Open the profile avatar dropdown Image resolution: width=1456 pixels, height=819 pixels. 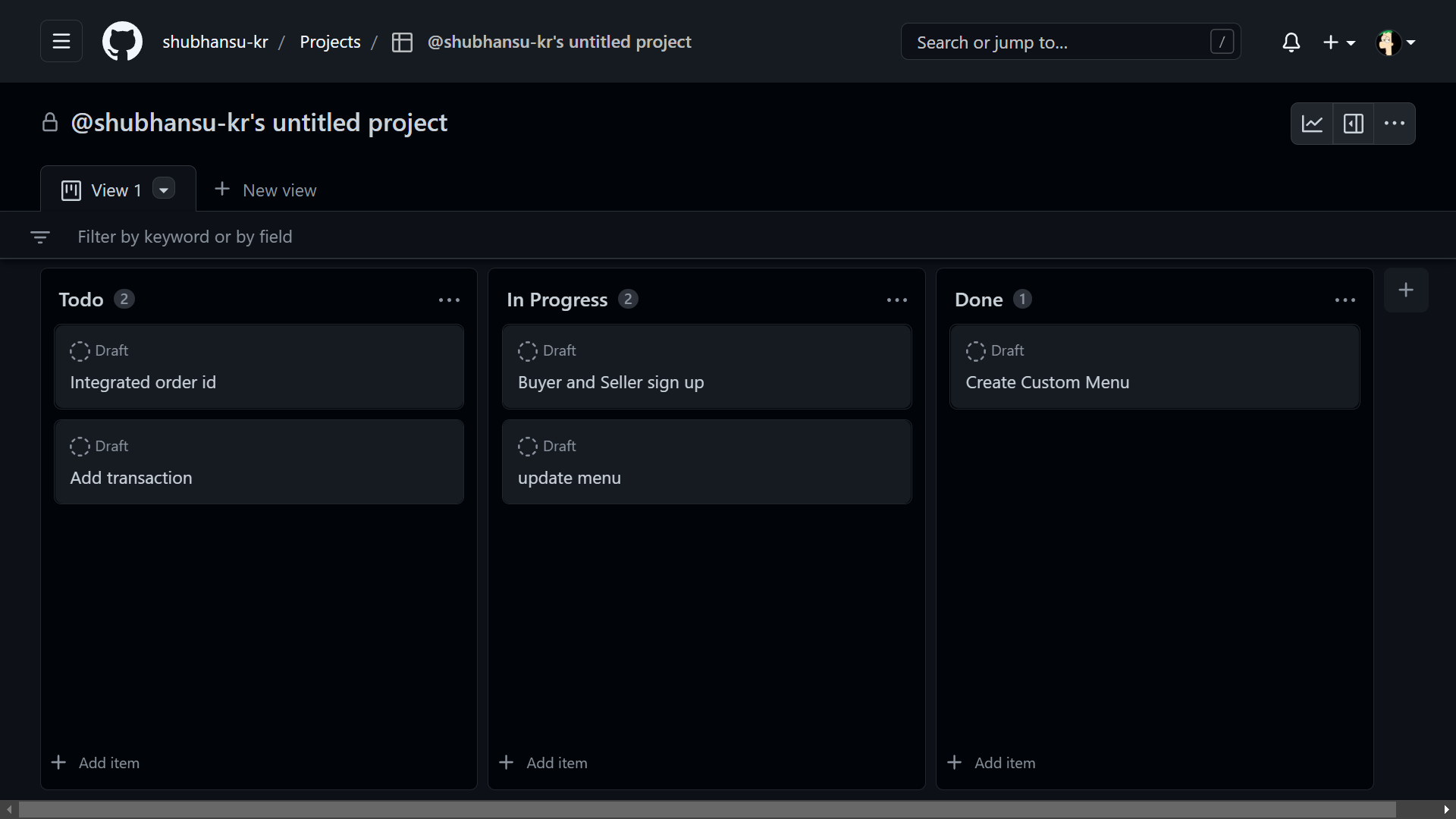pos(1395,42)
